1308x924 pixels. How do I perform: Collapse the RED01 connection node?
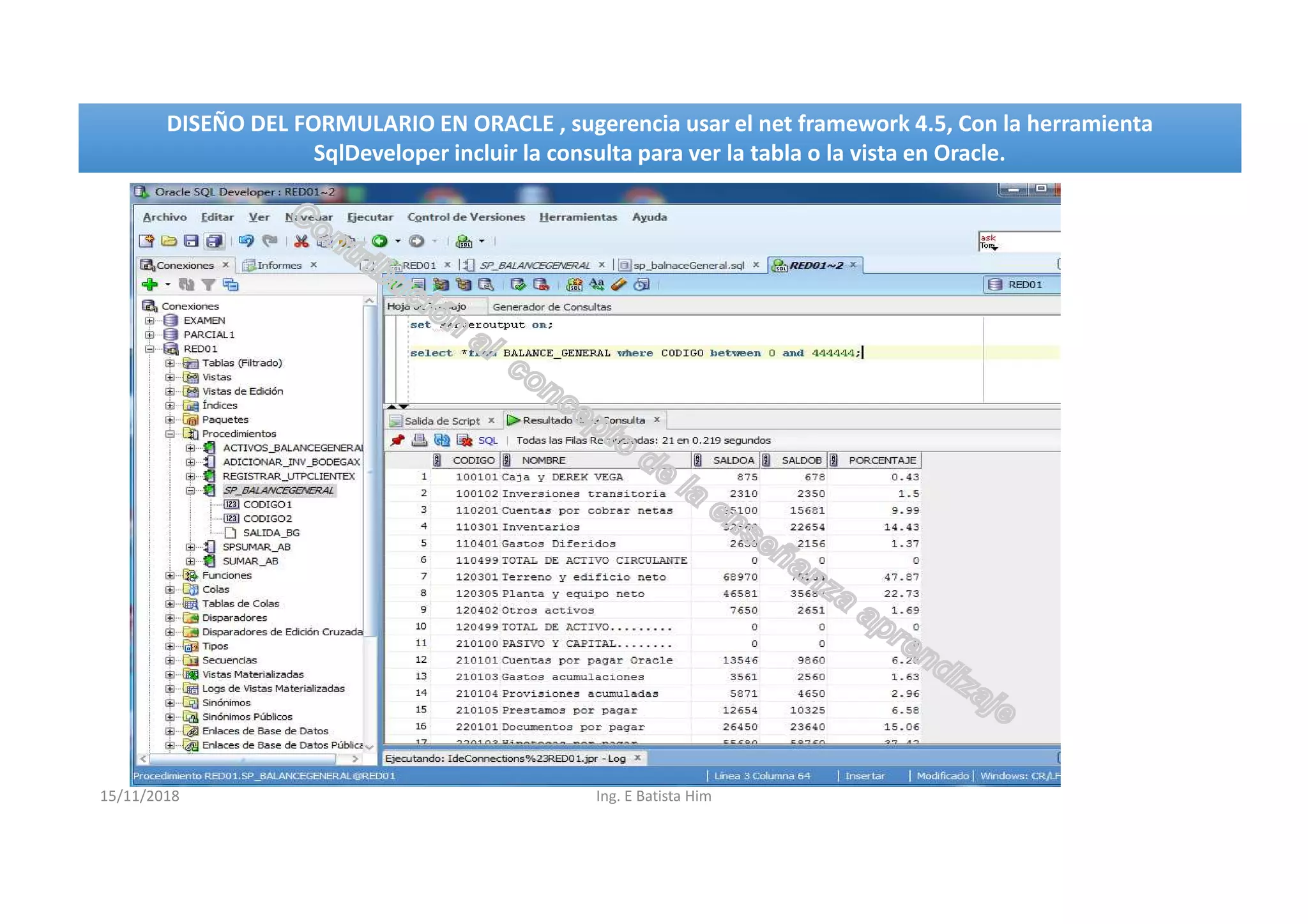point(149,349)
